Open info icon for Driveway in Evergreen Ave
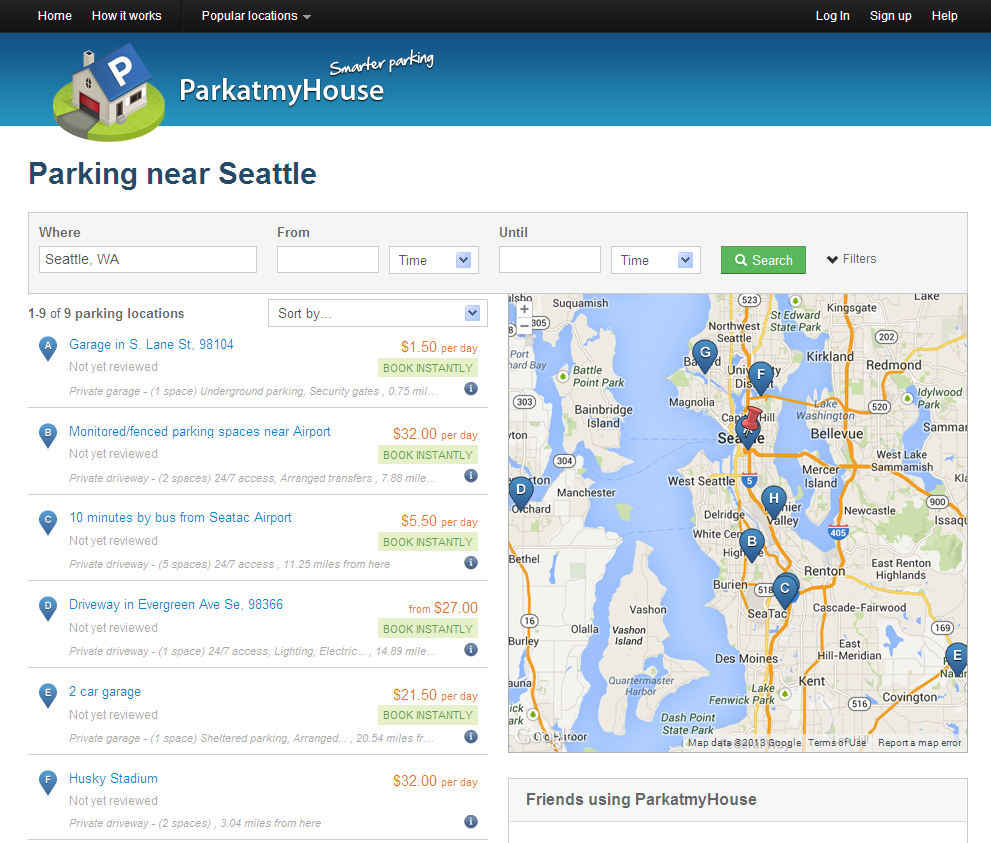The height and width of the screenshot is (843, 991). (x=471, y=650)
